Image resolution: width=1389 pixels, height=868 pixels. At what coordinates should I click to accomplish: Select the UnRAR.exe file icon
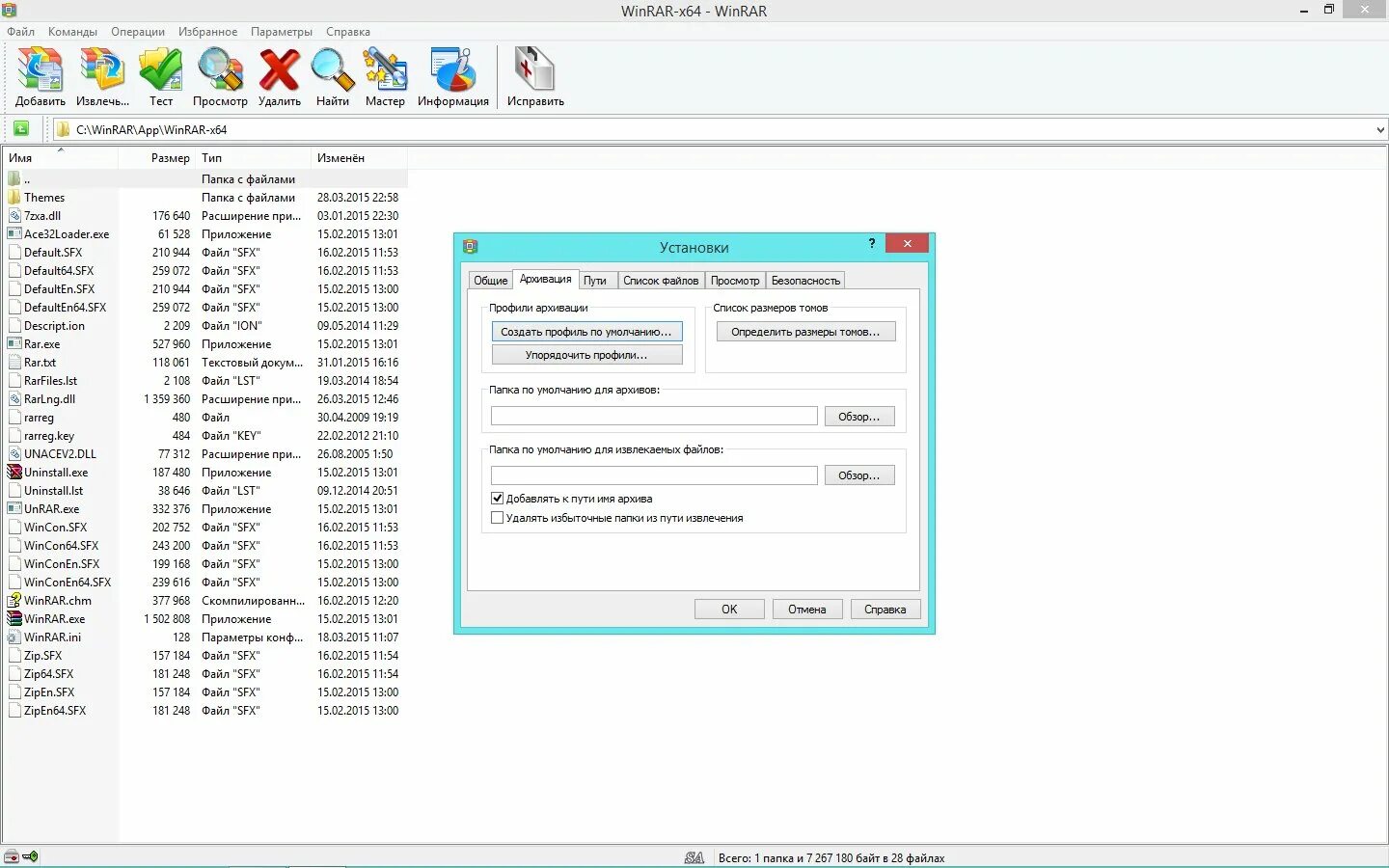[x=14, y=508]
